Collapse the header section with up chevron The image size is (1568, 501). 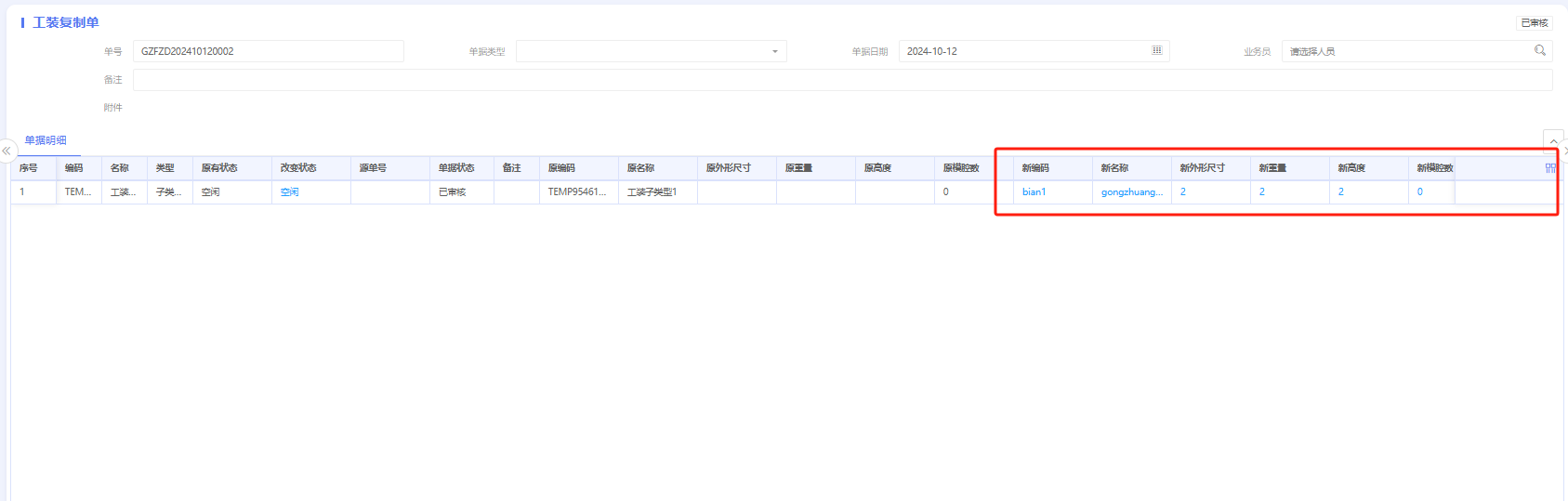coord(1553,141)
